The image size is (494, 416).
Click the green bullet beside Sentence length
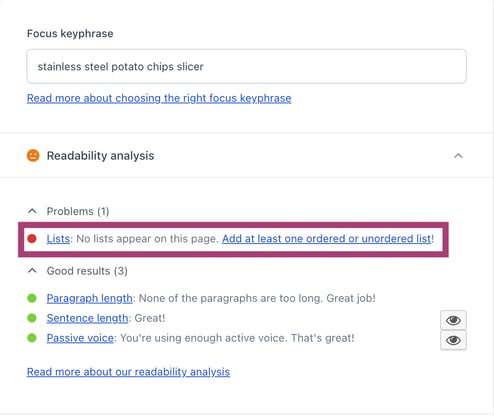32,318
